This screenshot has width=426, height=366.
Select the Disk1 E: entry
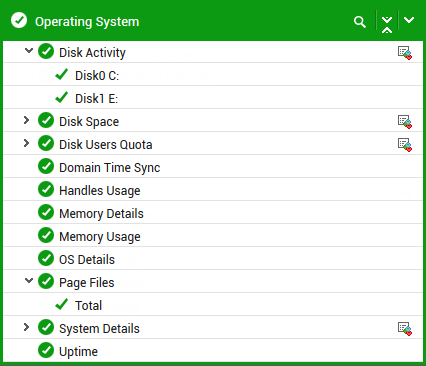(97, 99)
